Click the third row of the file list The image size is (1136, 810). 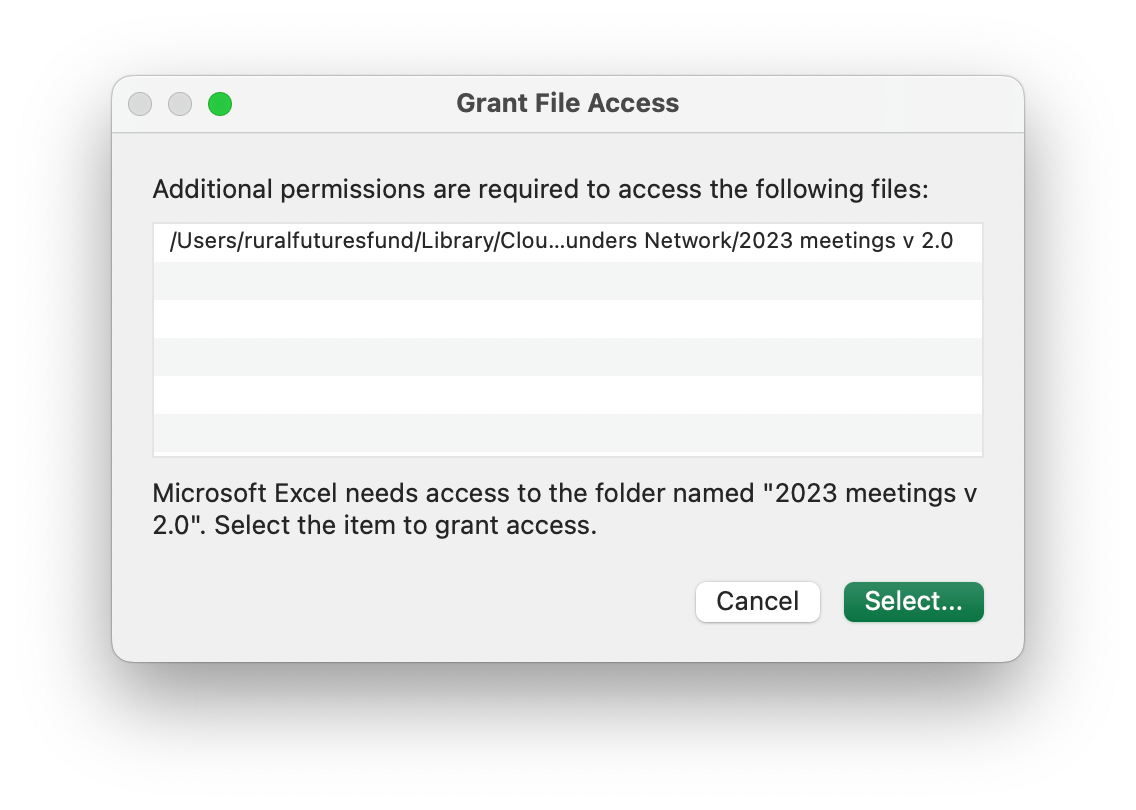coord(567,319)
